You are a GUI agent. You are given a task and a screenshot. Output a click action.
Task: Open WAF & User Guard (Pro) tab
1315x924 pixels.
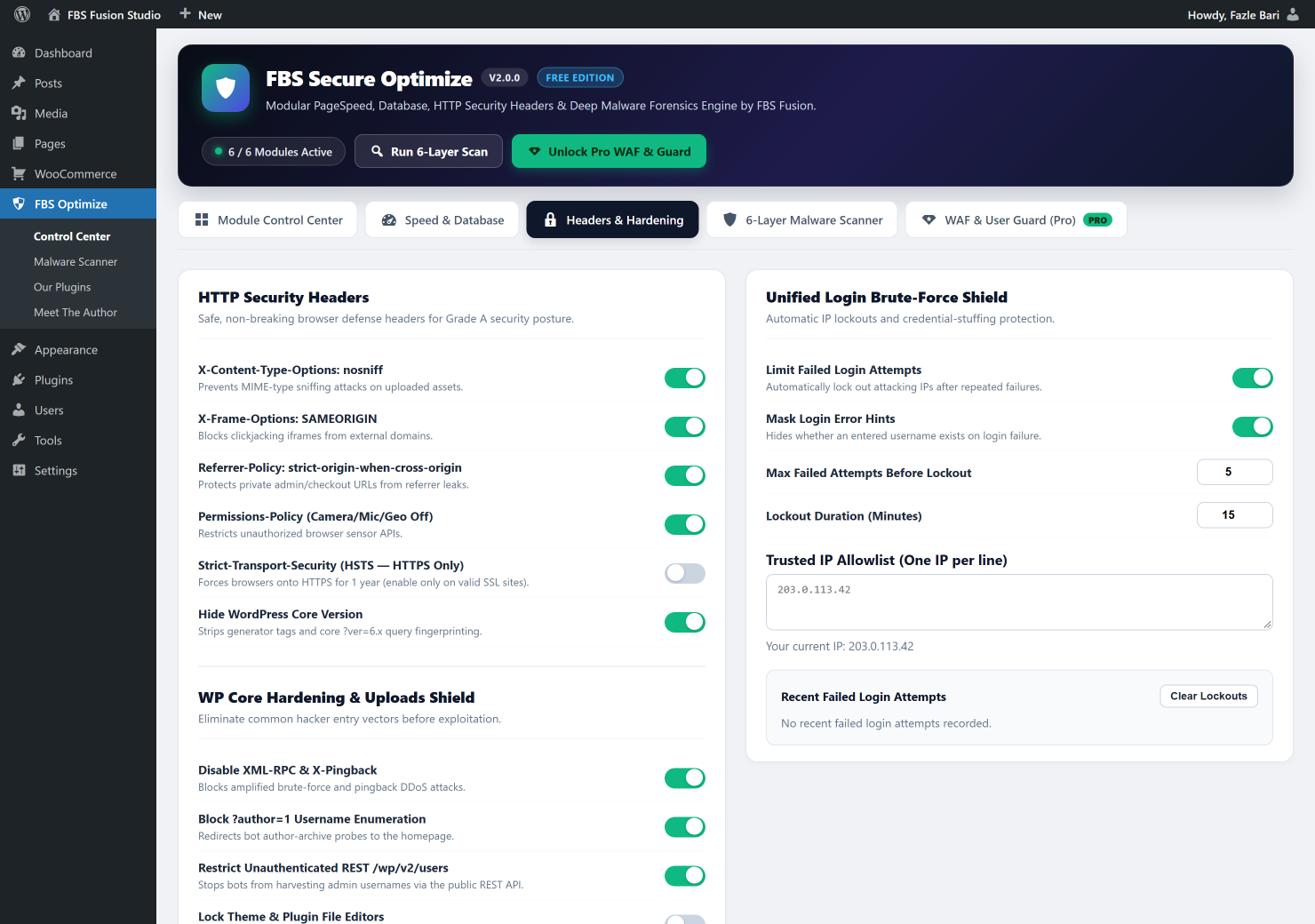[x=1016, y=219]
